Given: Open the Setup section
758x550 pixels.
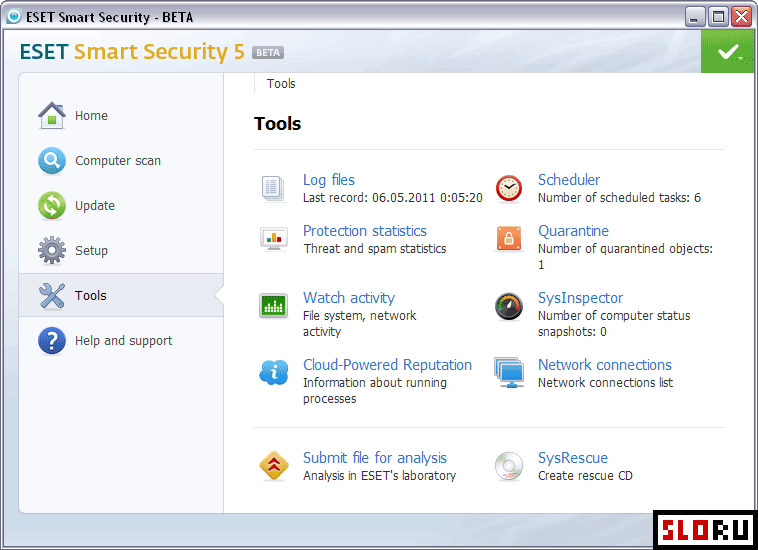Looking at the screenshot, I should click(x=121, y=250).
